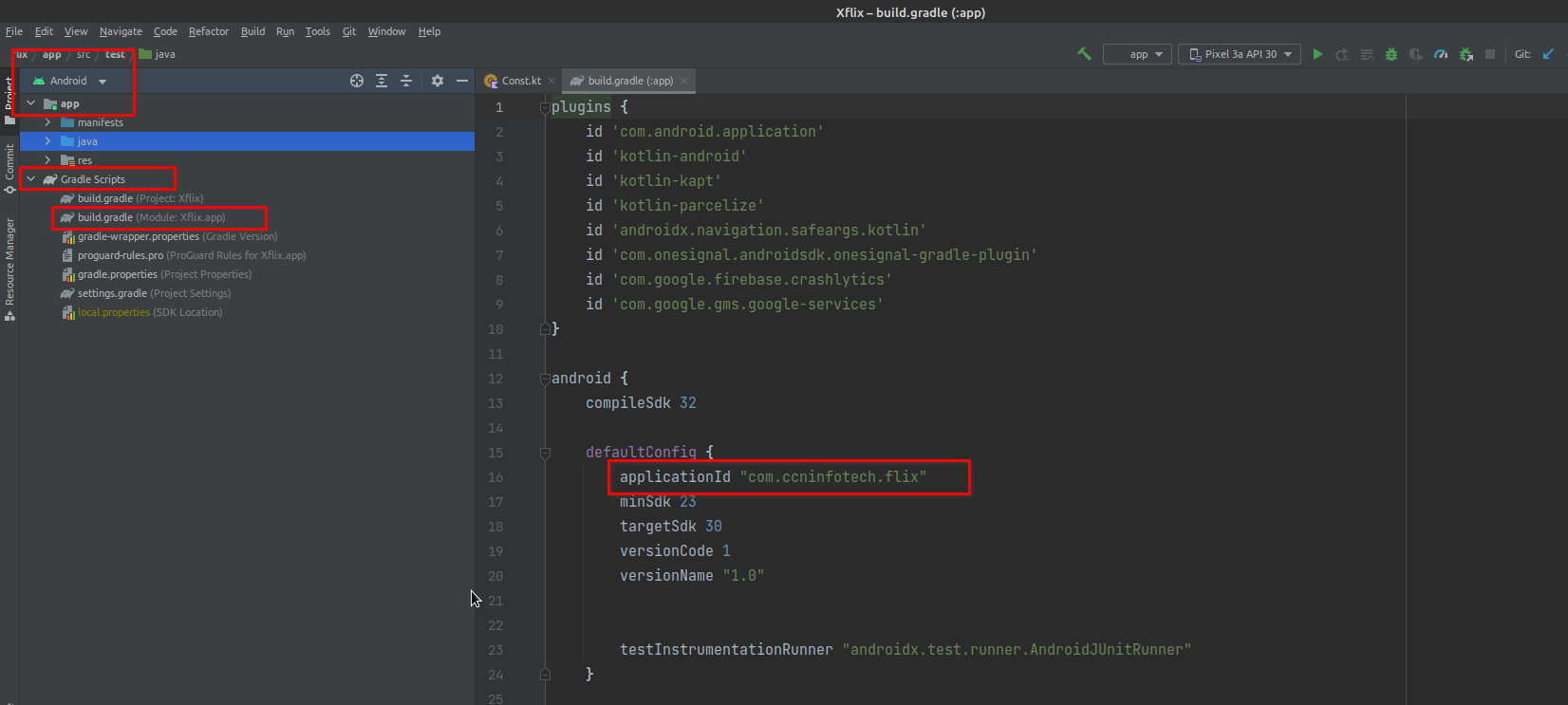Expand the manifests folder
Viewport: 1568px width, 705px height.
47,122
